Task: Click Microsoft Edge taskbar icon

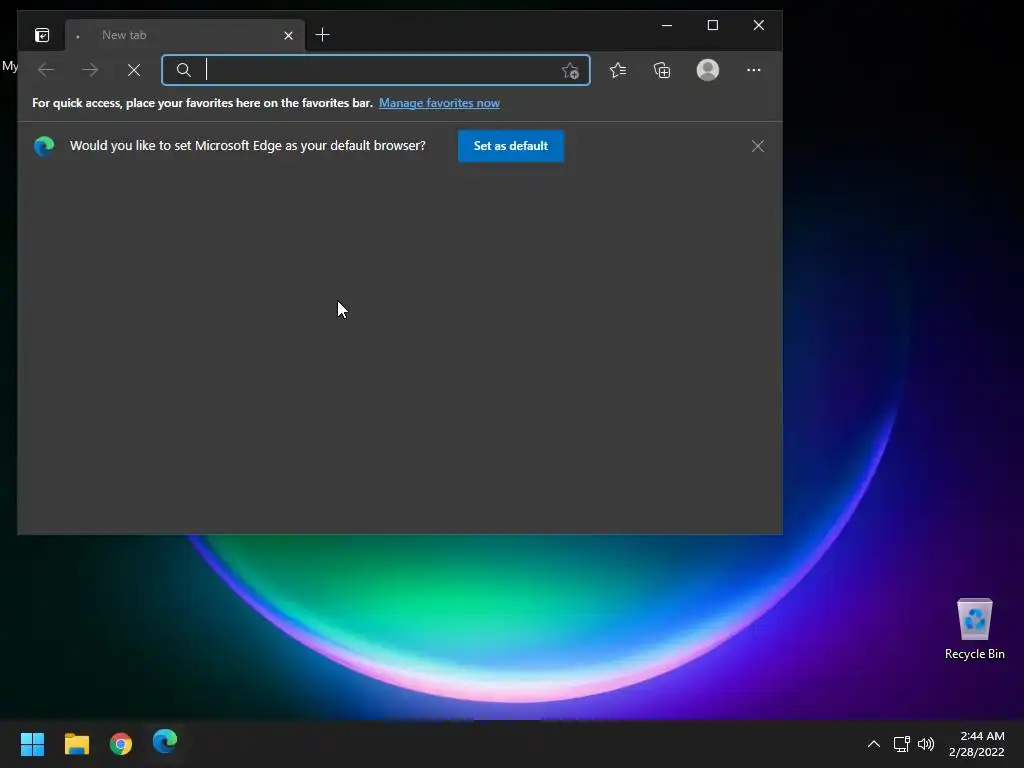Action: click(x=165, y=743)
